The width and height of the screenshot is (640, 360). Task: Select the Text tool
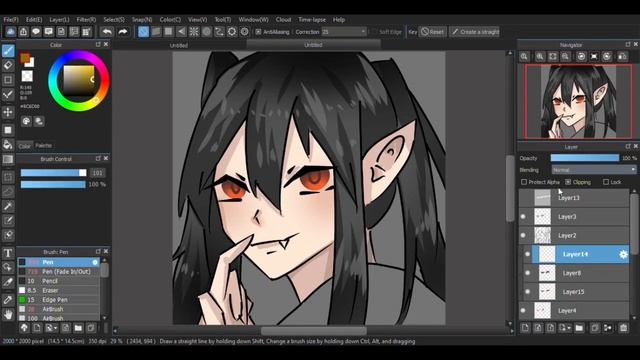point(8,253)
